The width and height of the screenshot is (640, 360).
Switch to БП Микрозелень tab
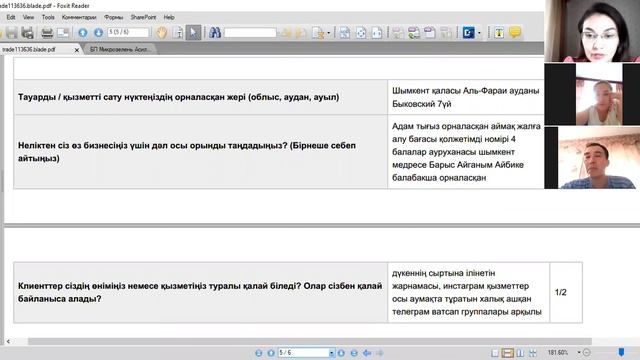[x=120, y=49]
